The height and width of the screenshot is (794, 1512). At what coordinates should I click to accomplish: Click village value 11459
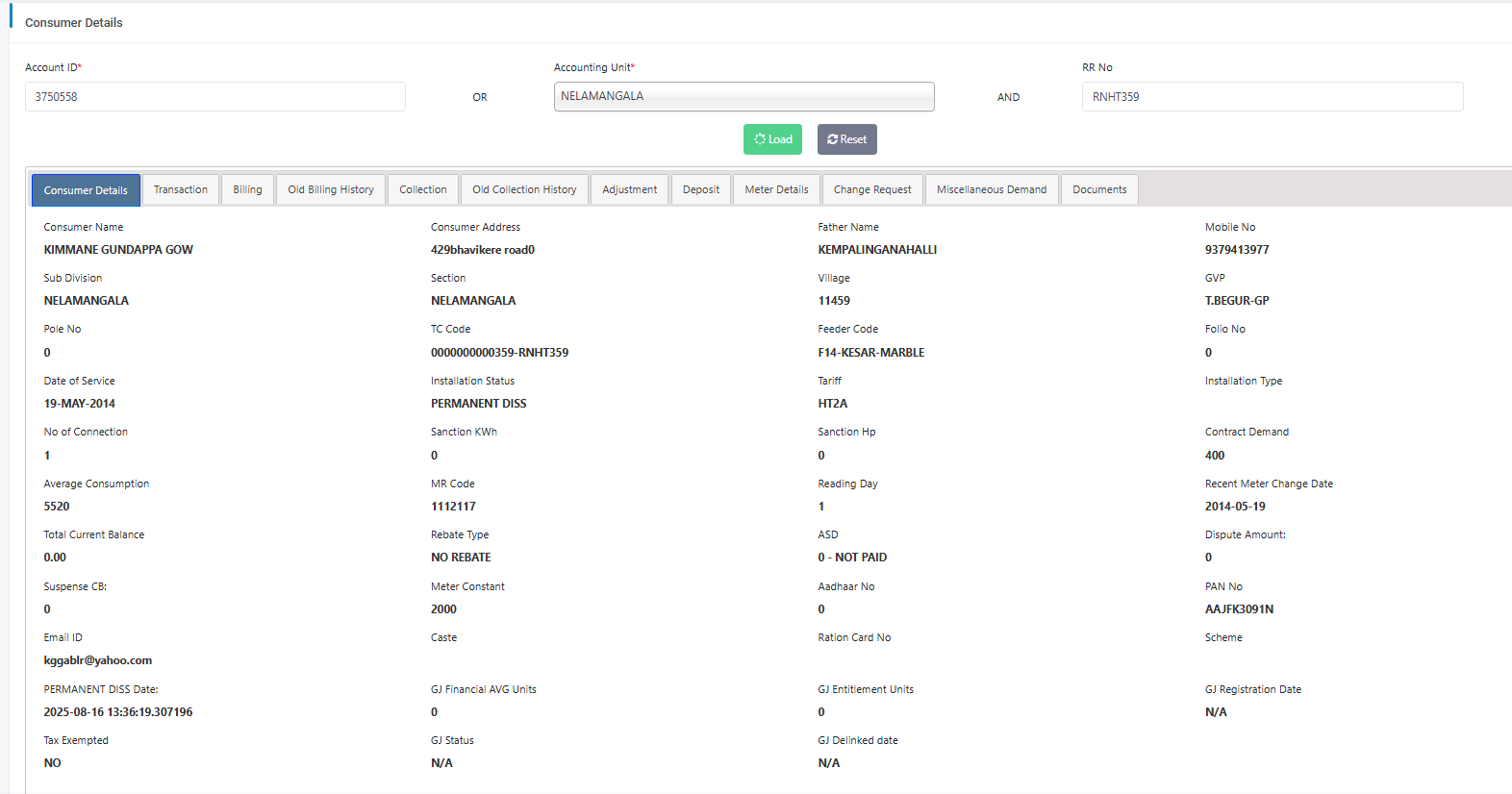[x=834, y=301]
